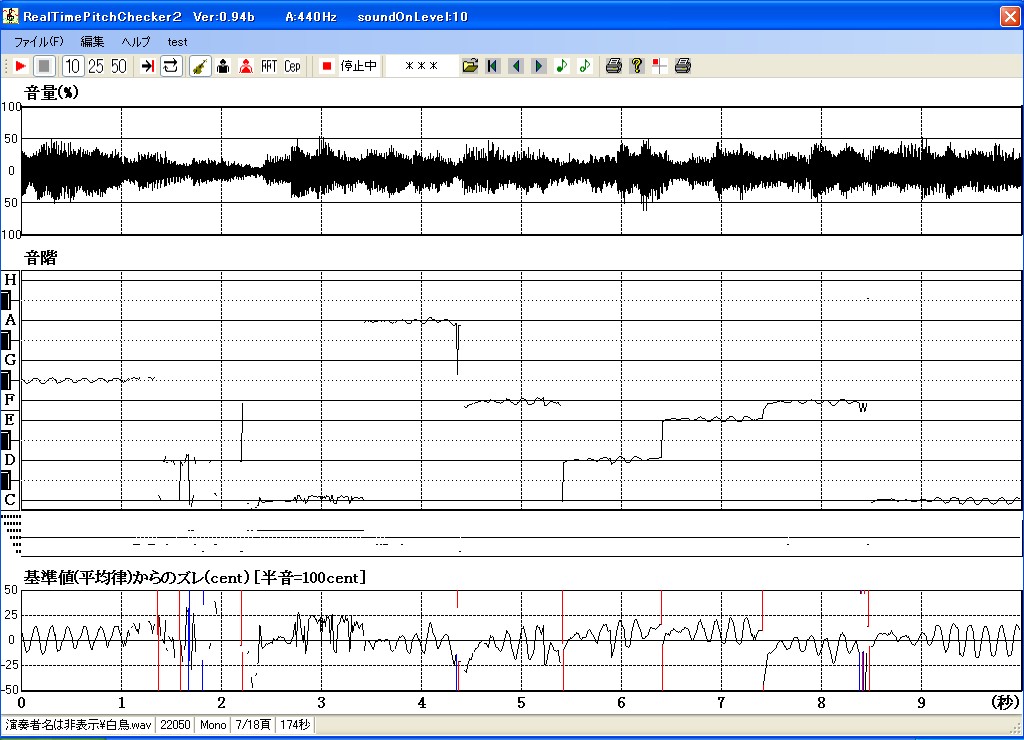Click the 22050 sample rate status cell
Viewport: 1024px width, 740px height.
click(175, 725)
